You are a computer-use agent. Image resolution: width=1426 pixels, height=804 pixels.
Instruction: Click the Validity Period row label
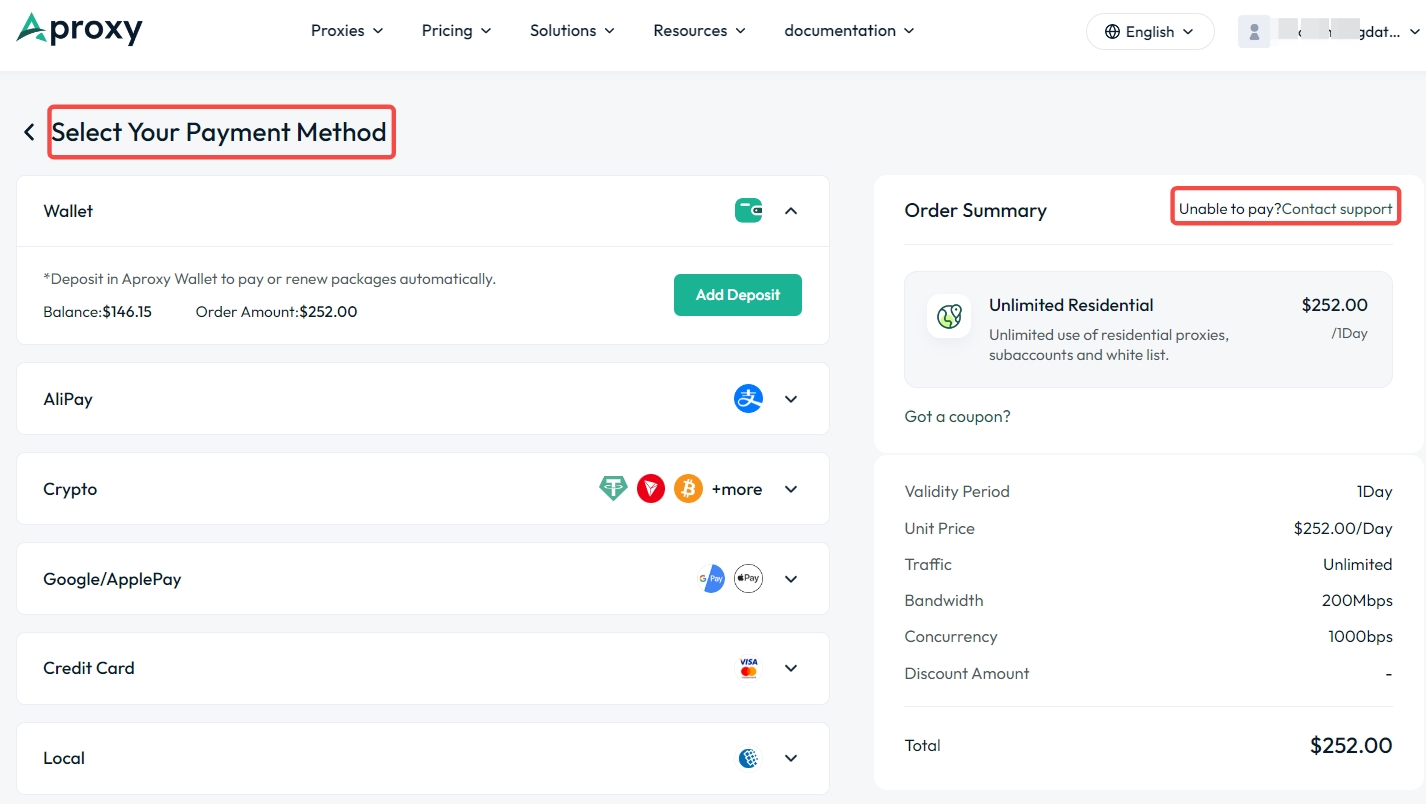pyautogui.click(x=957, y=491)
